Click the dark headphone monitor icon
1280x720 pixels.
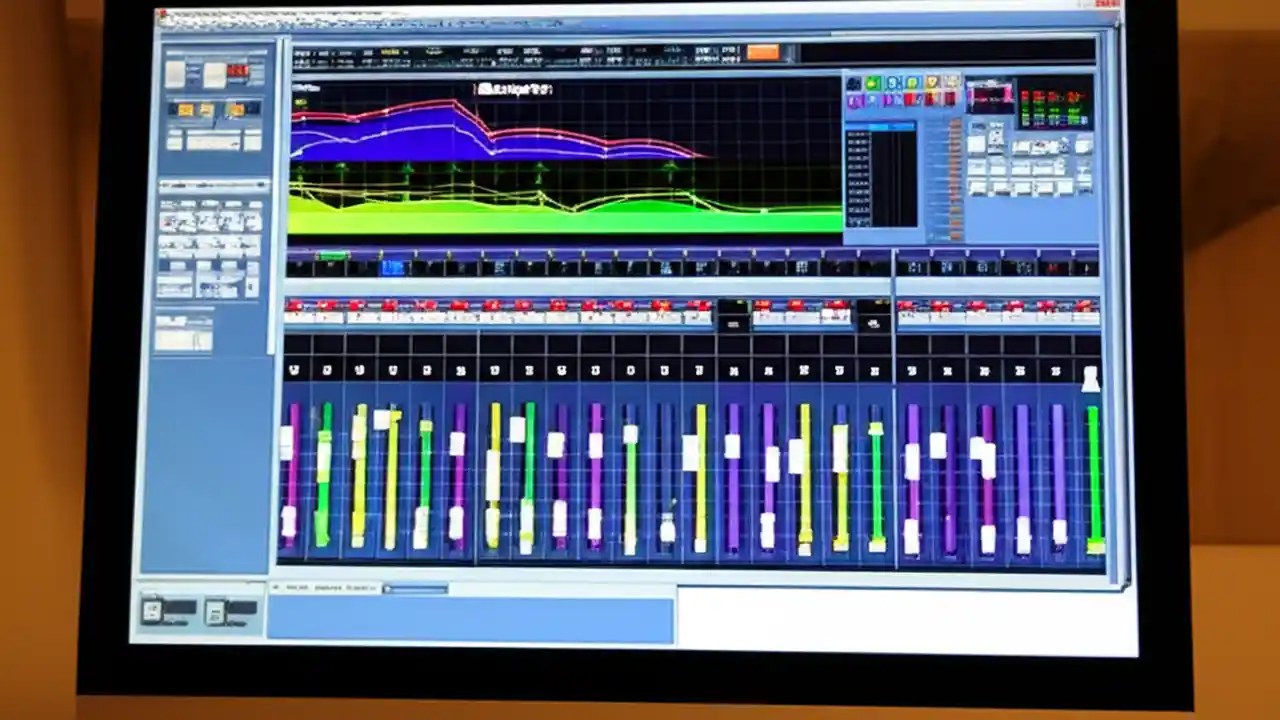click(x=854, y=81)
